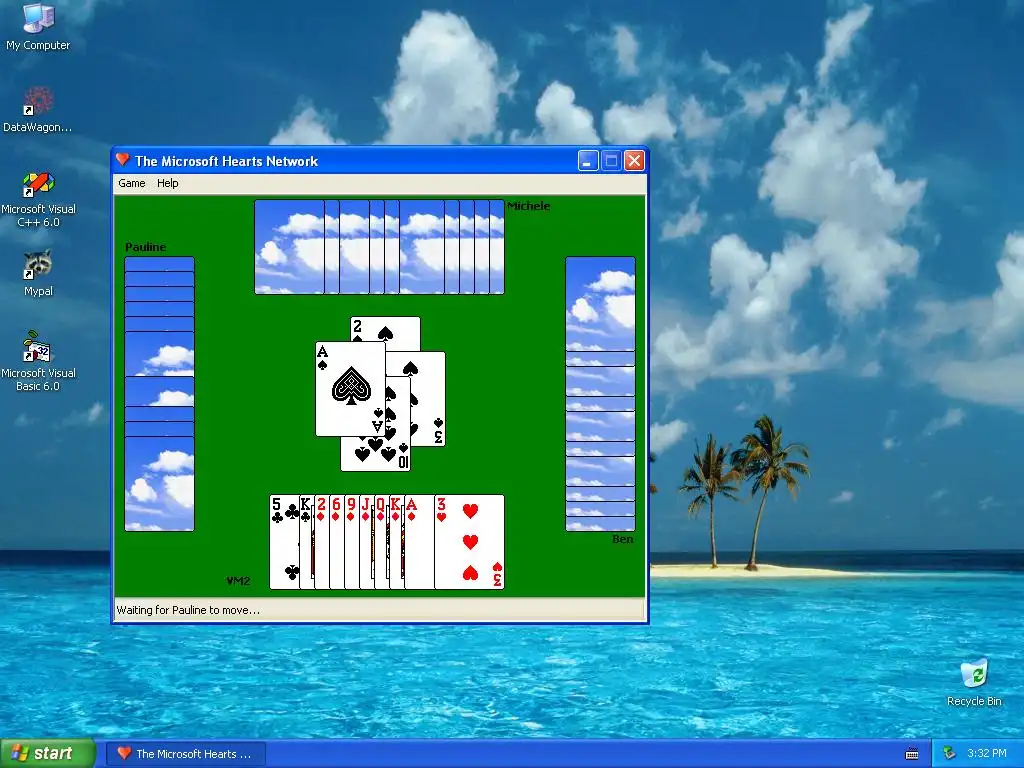Open the Windows start menu
This screenshot has width=1024, height=768.
coord(48,754)
